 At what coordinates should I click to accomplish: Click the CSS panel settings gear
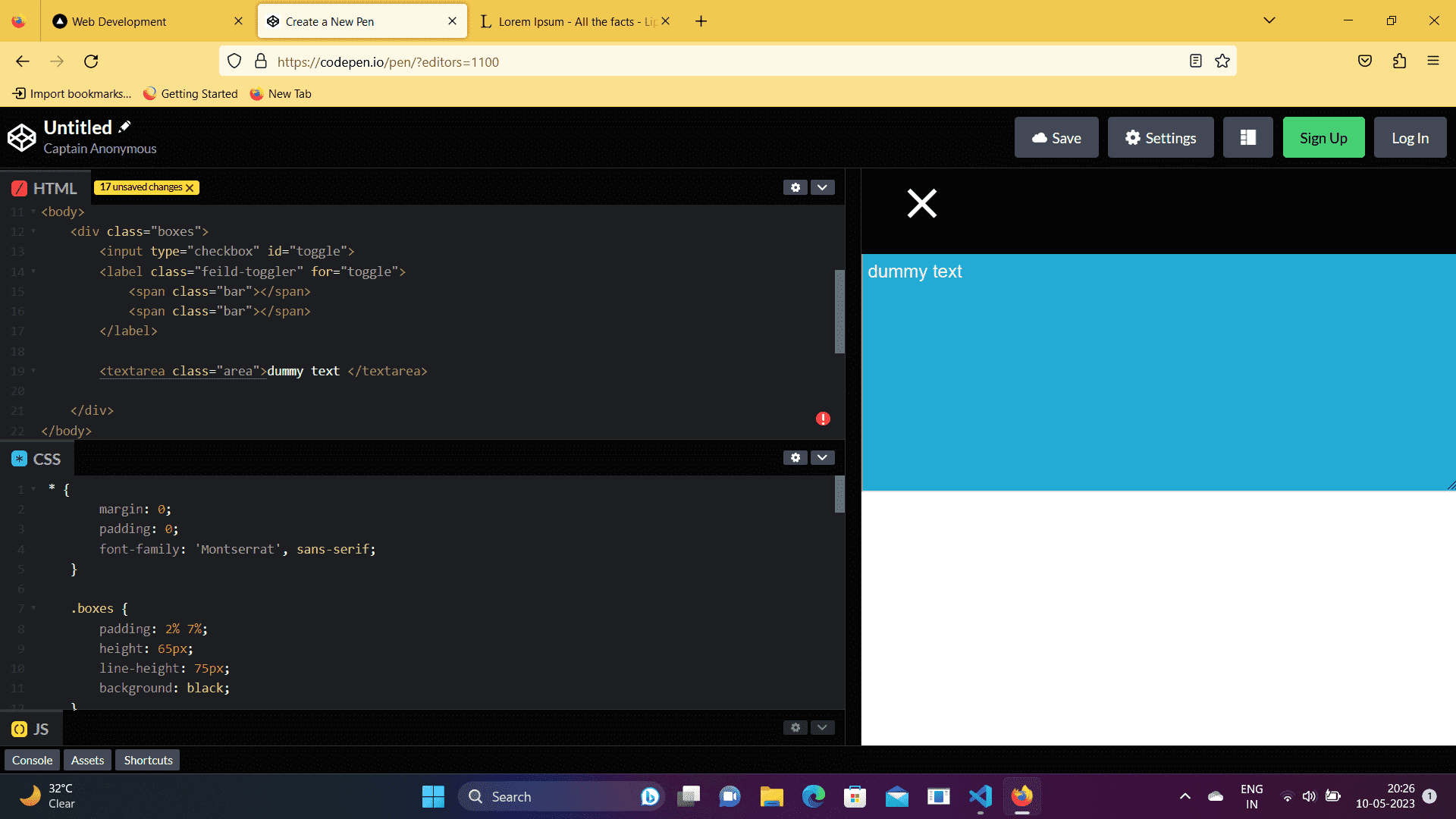[795, 457]
